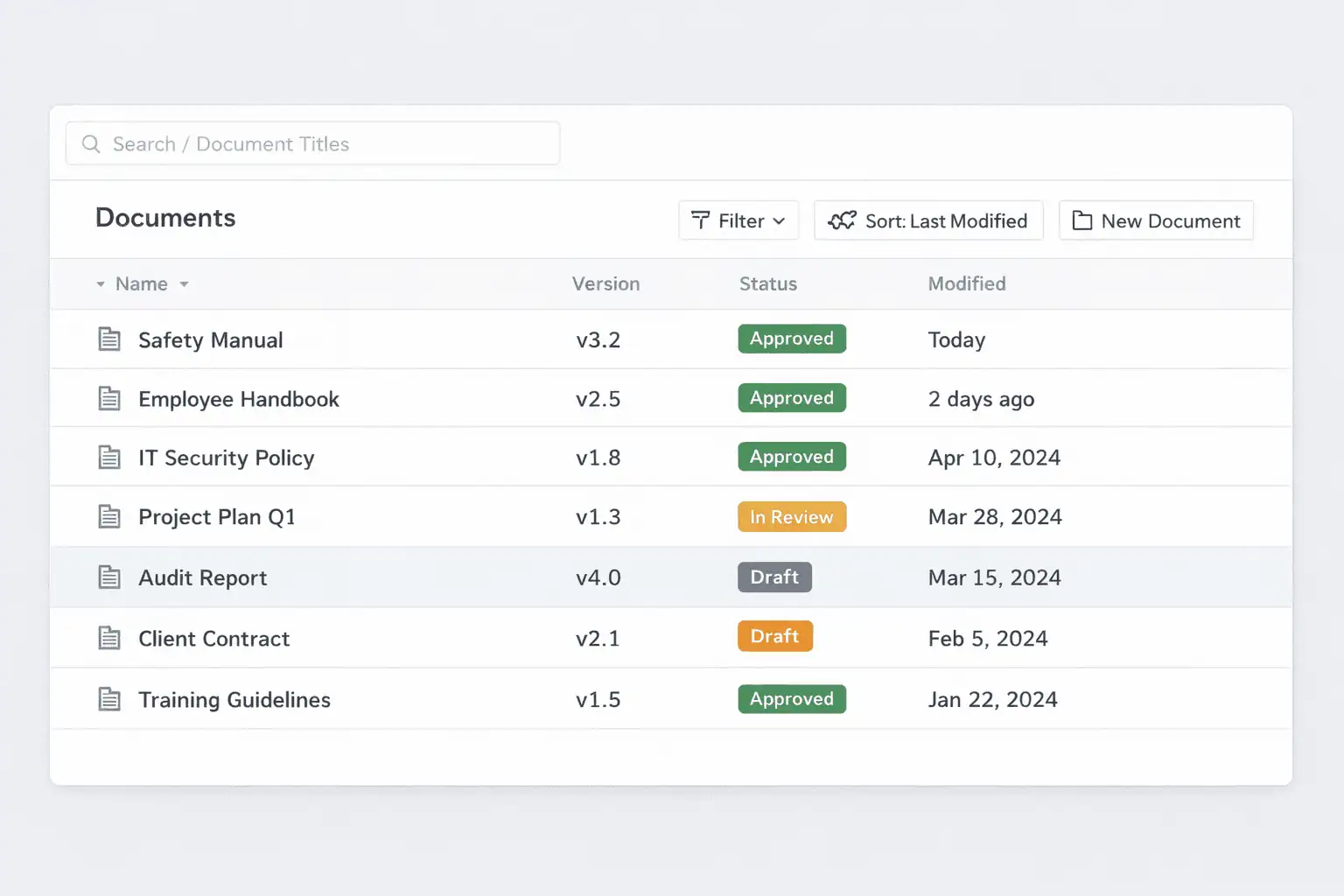1344x896 pixels.
Task: Sort by the Version column header
Action: (605, 284)
